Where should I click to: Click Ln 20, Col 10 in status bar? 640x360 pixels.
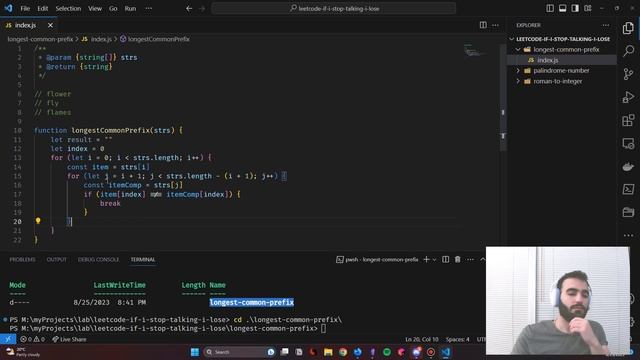click(422, 339)
